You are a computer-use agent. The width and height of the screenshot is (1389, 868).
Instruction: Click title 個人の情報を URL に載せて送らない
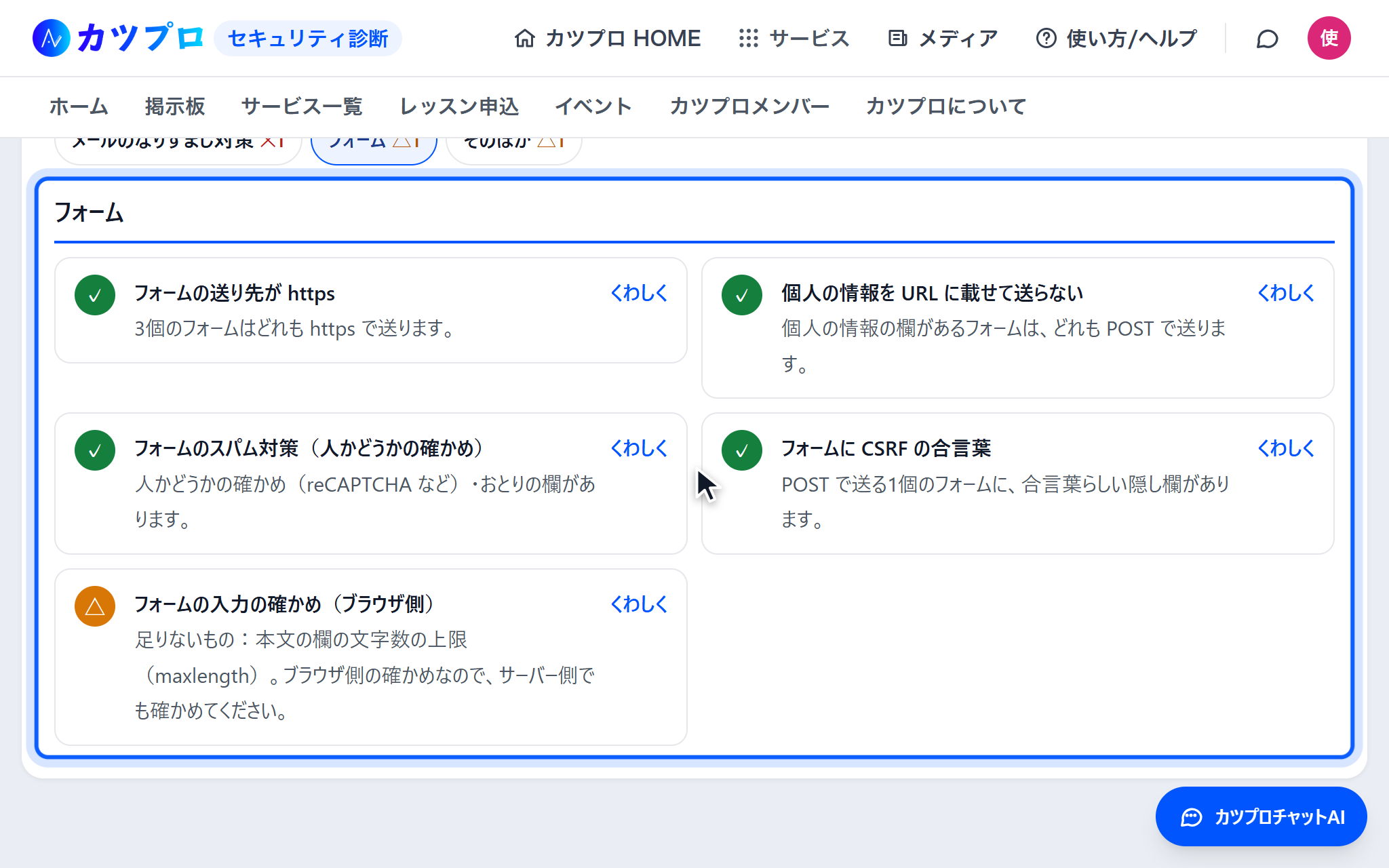[933, 293]
